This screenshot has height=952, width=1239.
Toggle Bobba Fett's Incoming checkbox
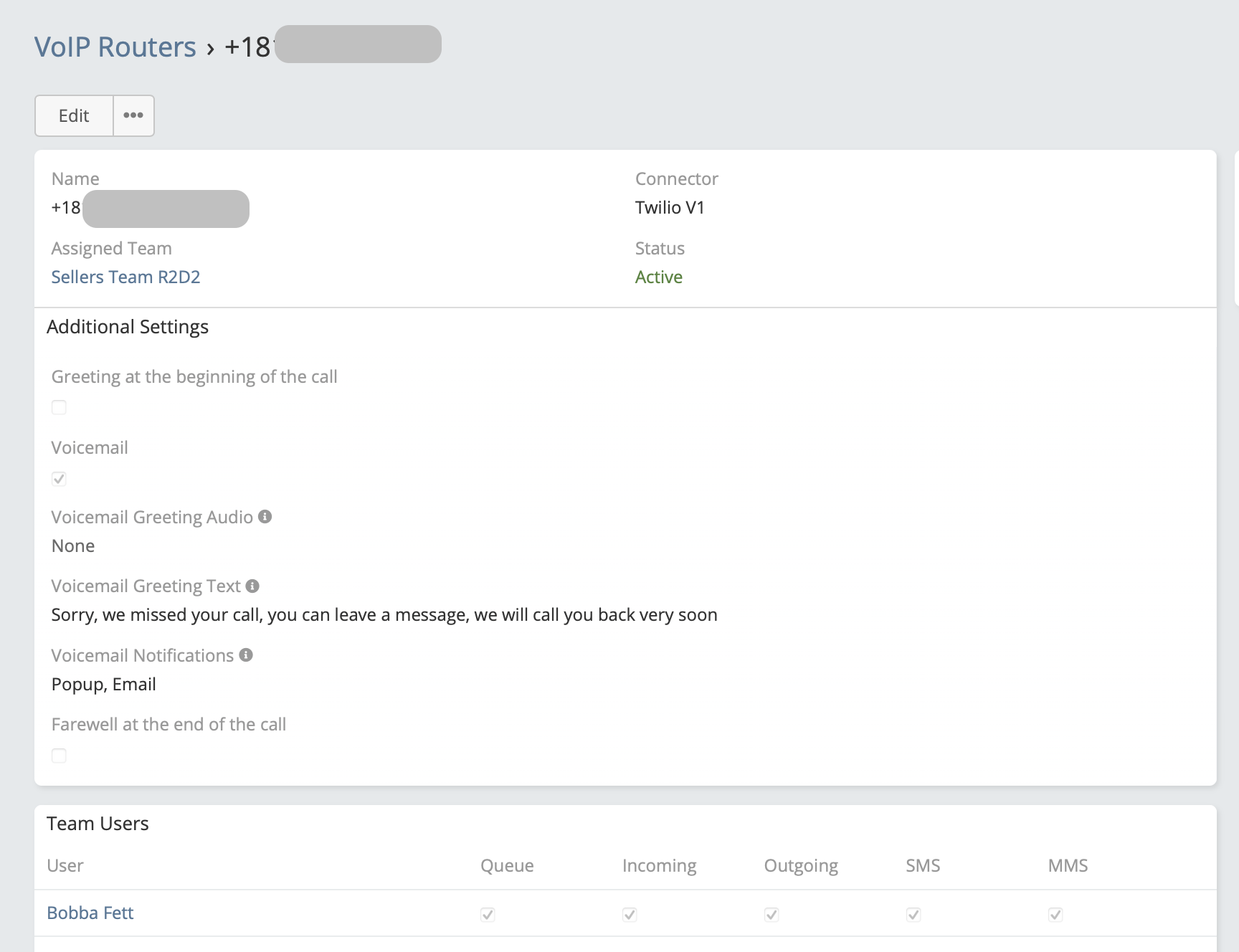click(x=630, y=915)
